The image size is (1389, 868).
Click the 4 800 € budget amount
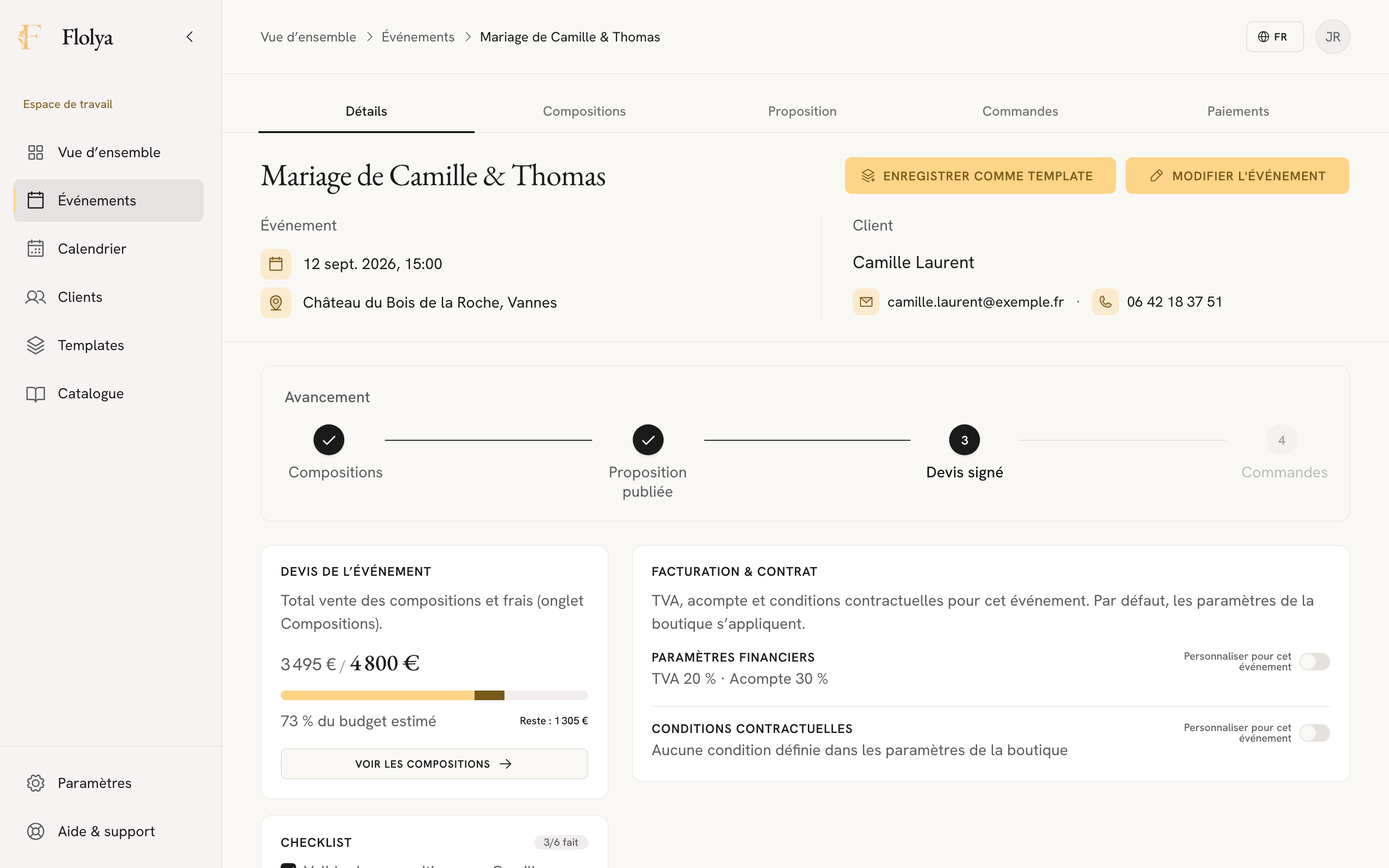click(384, 663)
